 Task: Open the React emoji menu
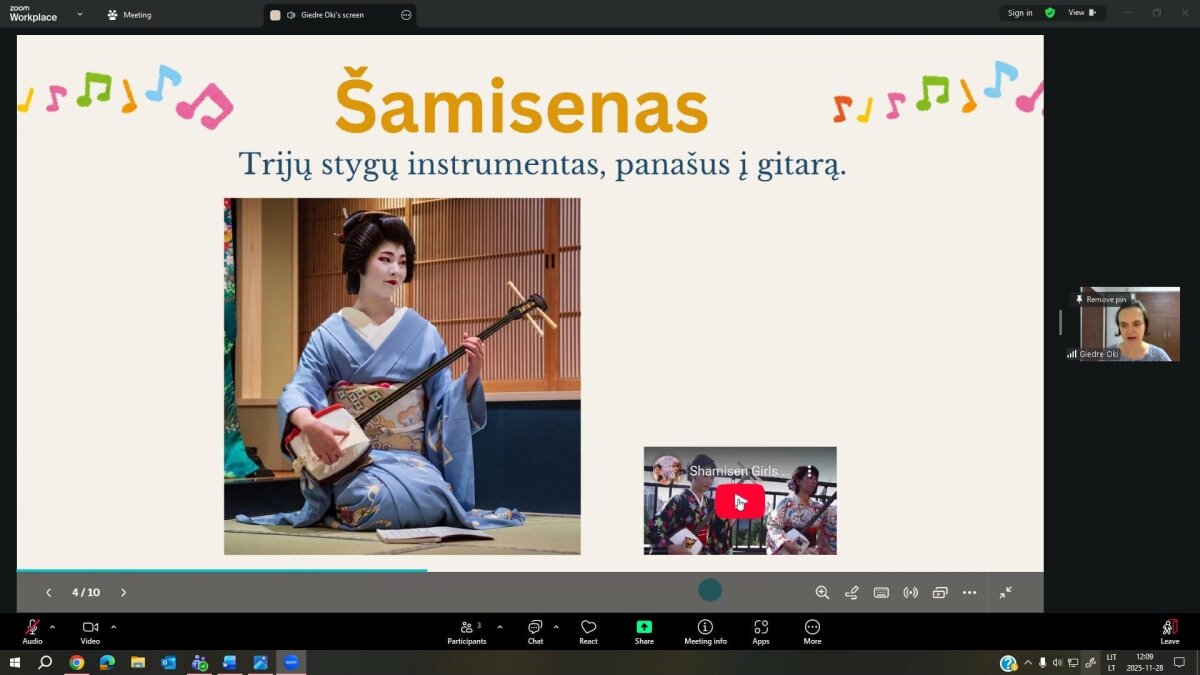click(588, 630)
